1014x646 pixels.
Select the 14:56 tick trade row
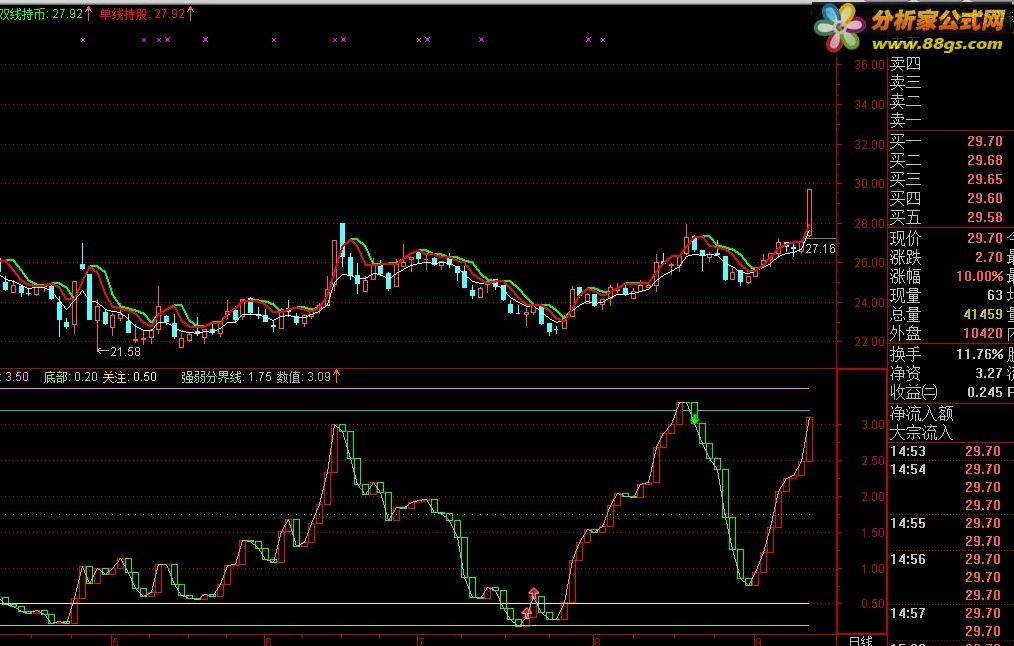coord(951,559)
